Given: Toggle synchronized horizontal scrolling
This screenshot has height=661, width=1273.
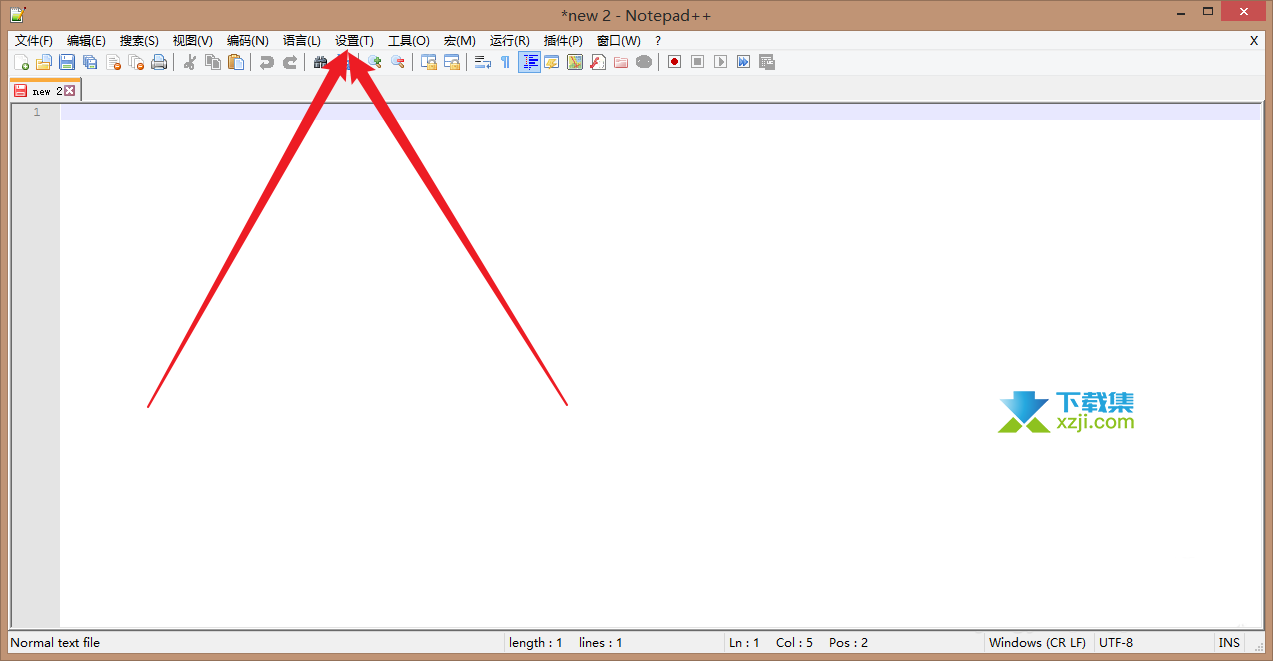Looking at the screenshot, I should 451,62.
